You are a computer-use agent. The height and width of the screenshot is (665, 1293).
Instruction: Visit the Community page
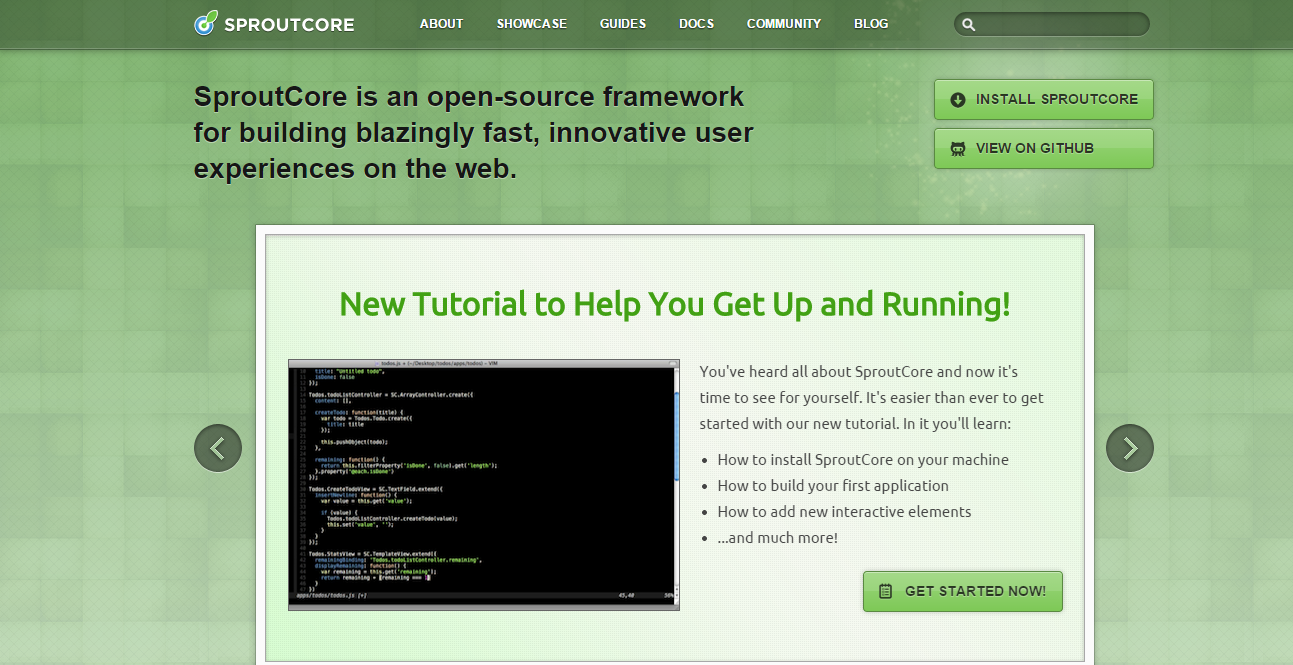[x=784, y=23]
